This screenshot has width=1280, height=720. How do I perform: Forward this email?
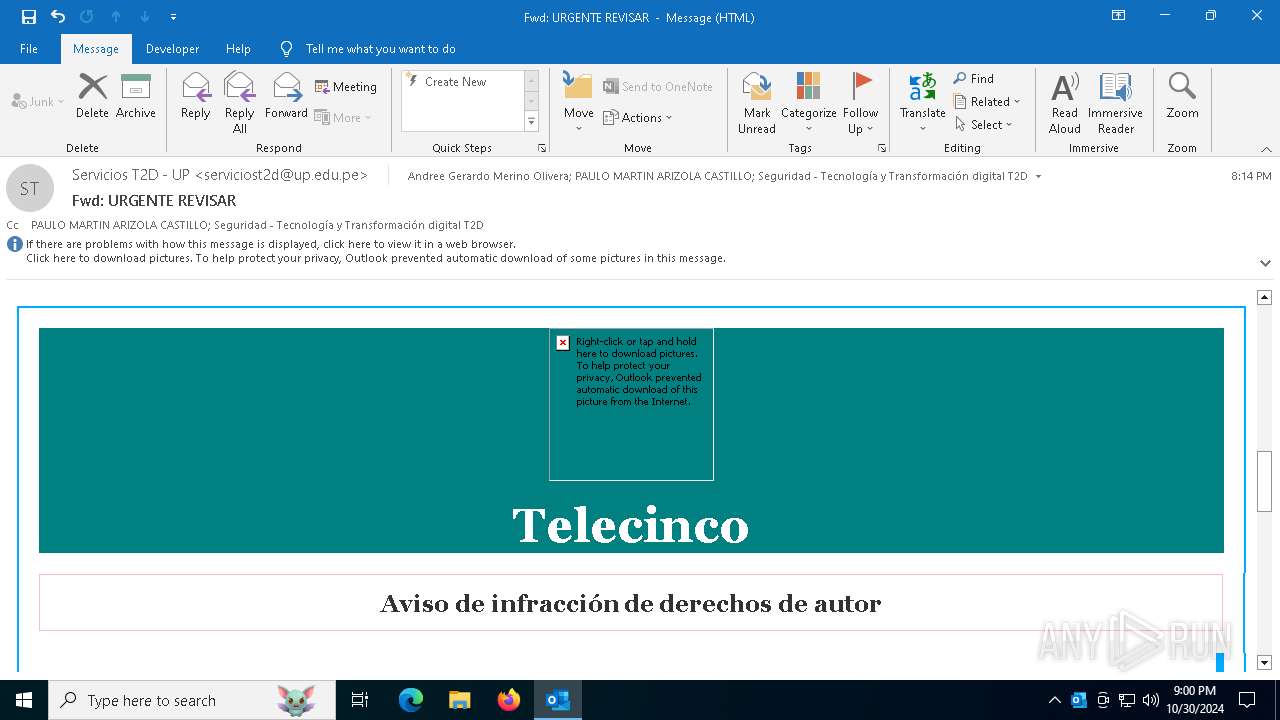[x=286, y=97]
